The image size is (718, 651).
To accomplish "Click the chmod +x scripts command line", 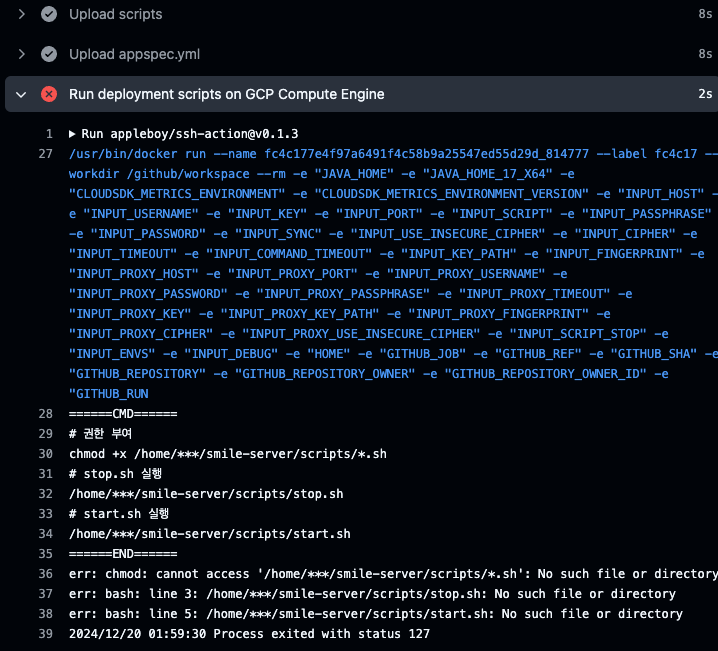I will point(228,454).
